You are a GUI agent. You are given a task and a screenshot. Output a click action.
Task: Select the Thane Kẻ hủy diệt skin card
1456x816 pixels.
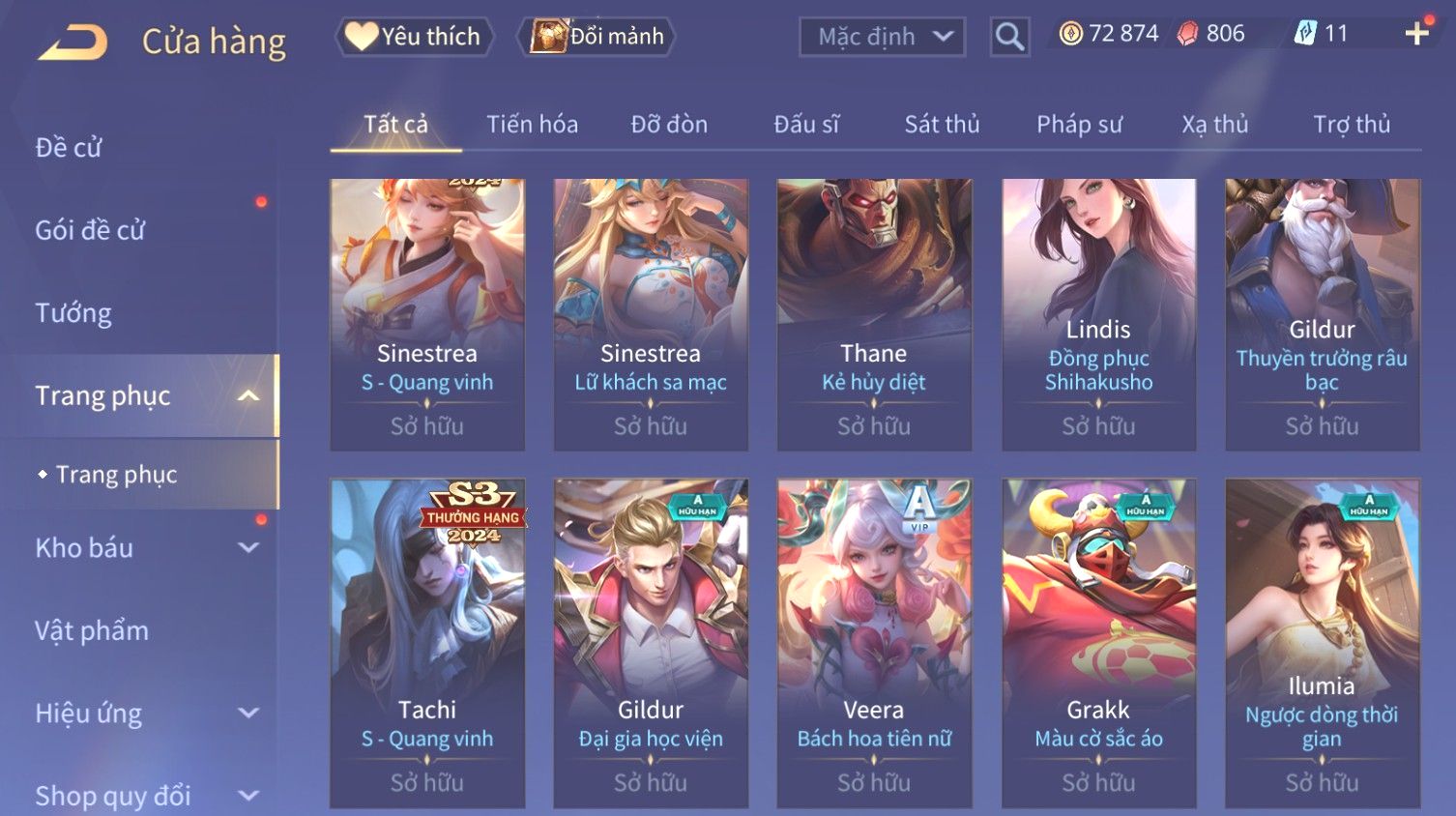click(x=874, y=314)
